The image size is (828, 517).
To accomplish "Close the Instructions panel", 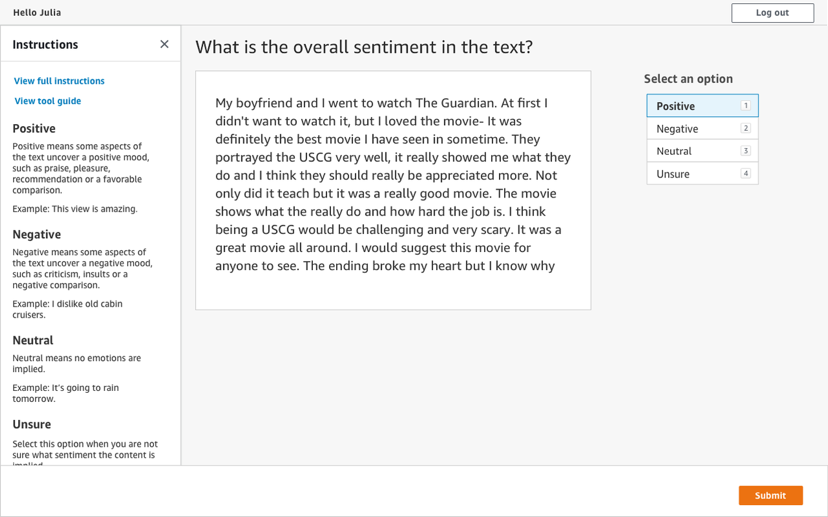I will (164, 44).
